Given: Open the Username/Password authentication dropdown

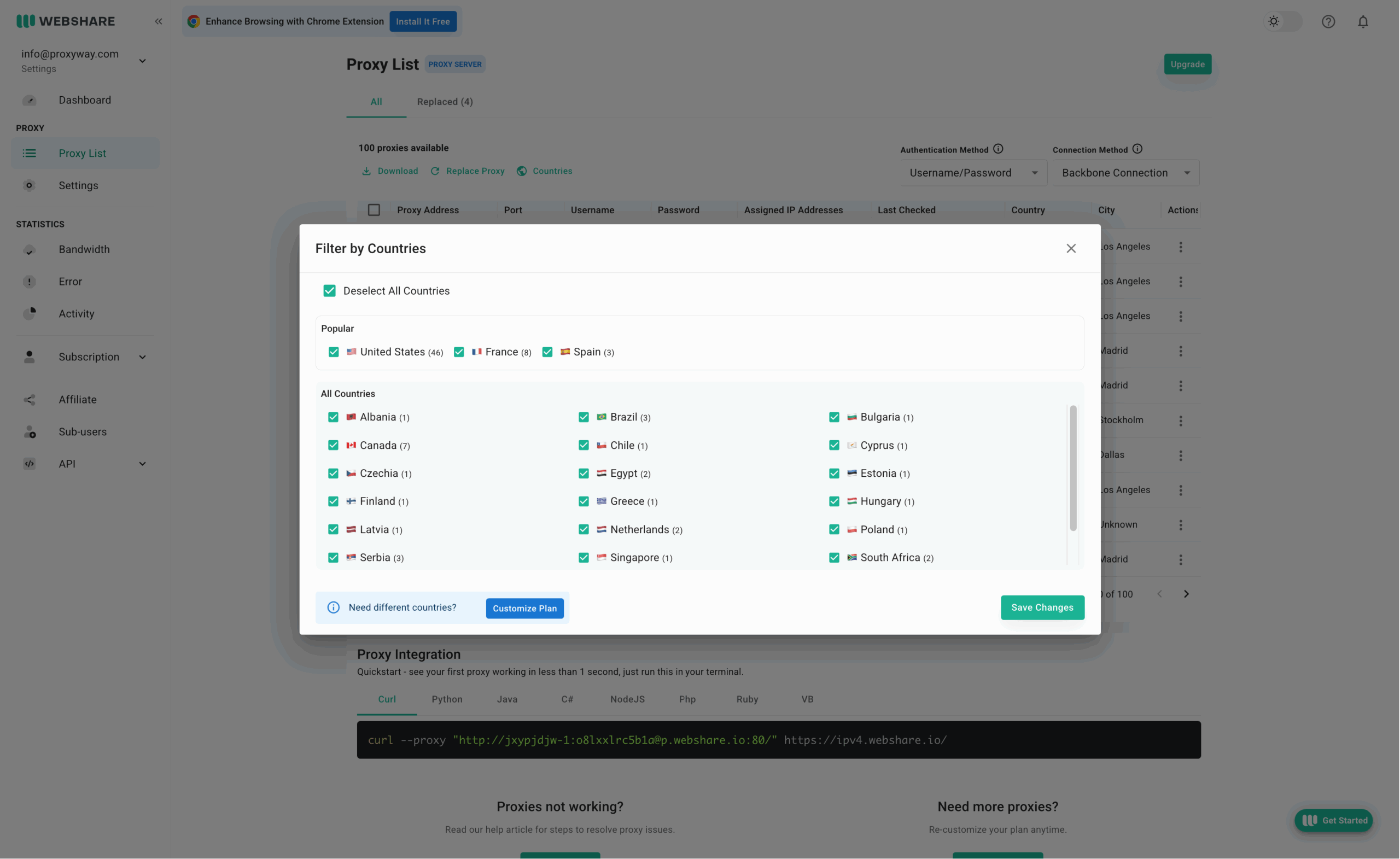Looking at the screenshot, I should point(973,173).
